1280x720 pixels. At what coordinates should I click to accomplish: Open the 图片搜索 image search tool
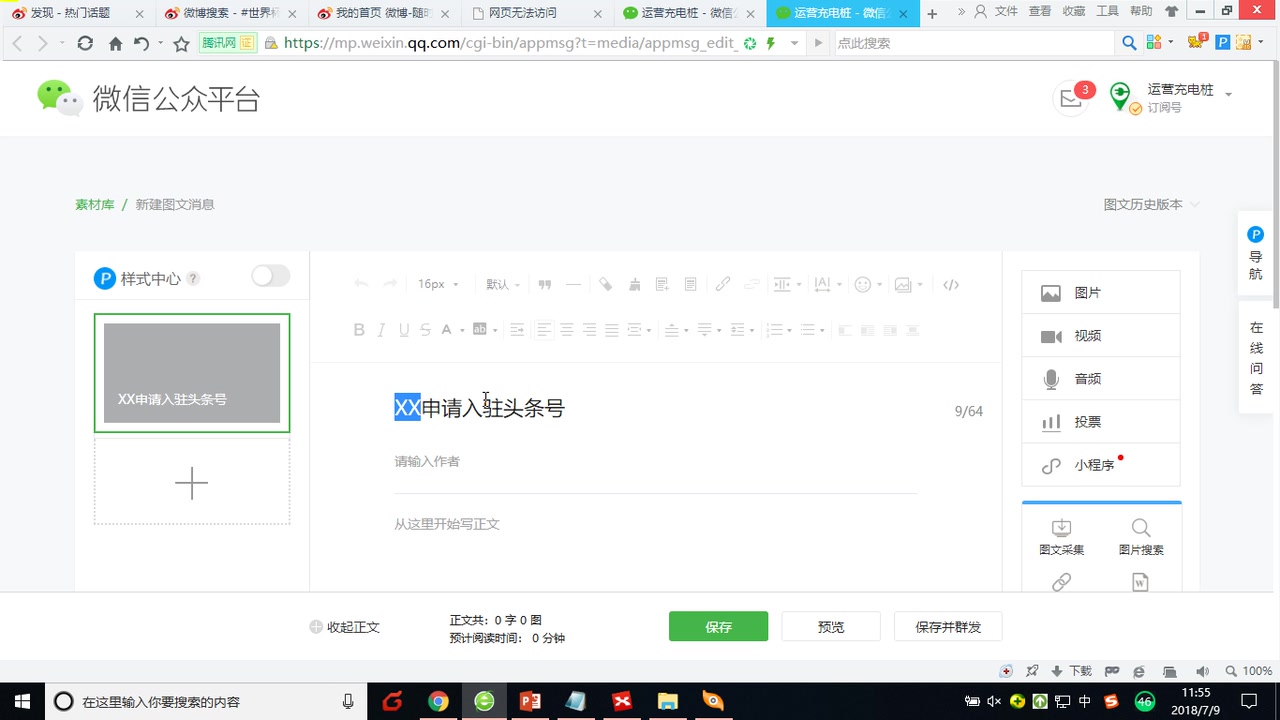pos(1141,537)
